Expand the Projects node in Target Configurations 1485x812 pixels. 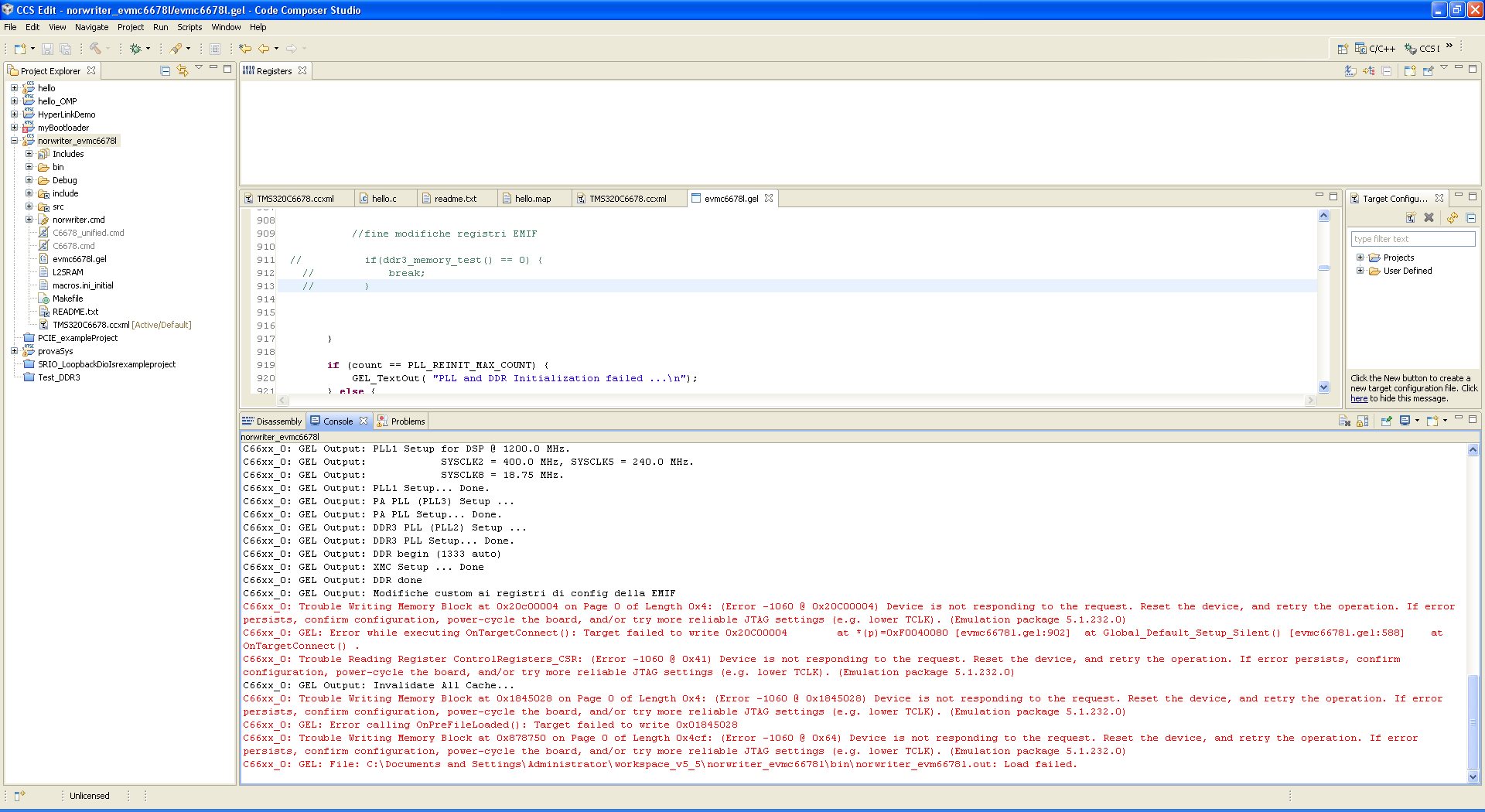coord(1360,258)
